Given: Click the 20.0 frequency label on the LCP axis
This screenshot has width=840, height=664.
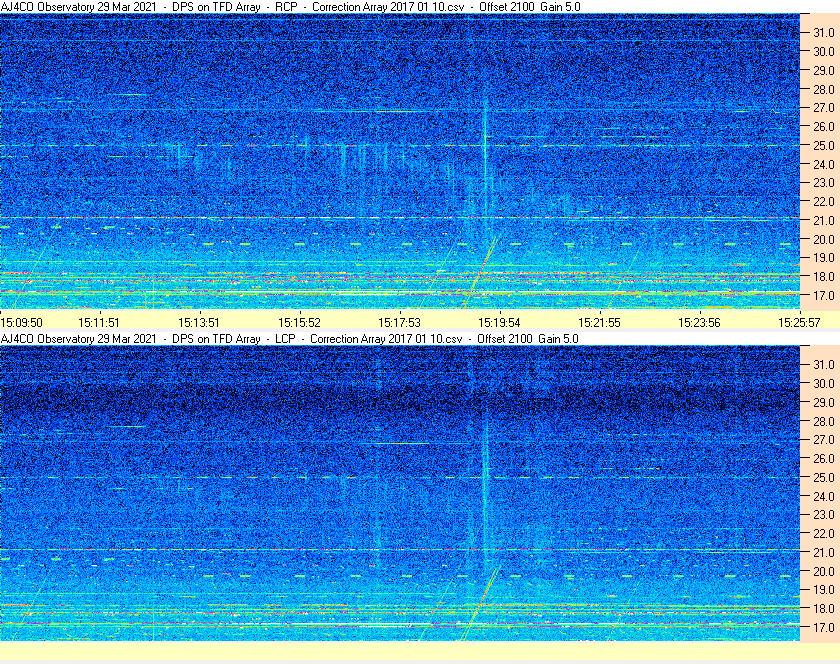Looking at the screenshot, I should pyautogui.click(x=824, y=571).
